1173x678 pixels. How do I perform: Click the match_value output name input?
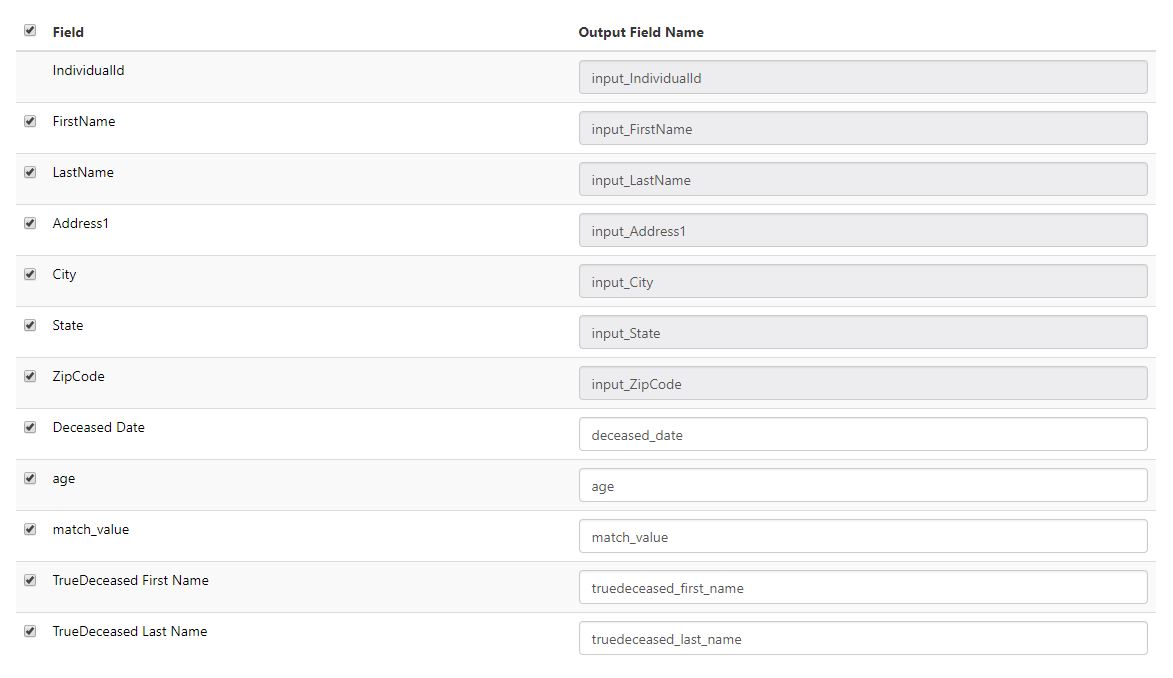pos(862,537)
